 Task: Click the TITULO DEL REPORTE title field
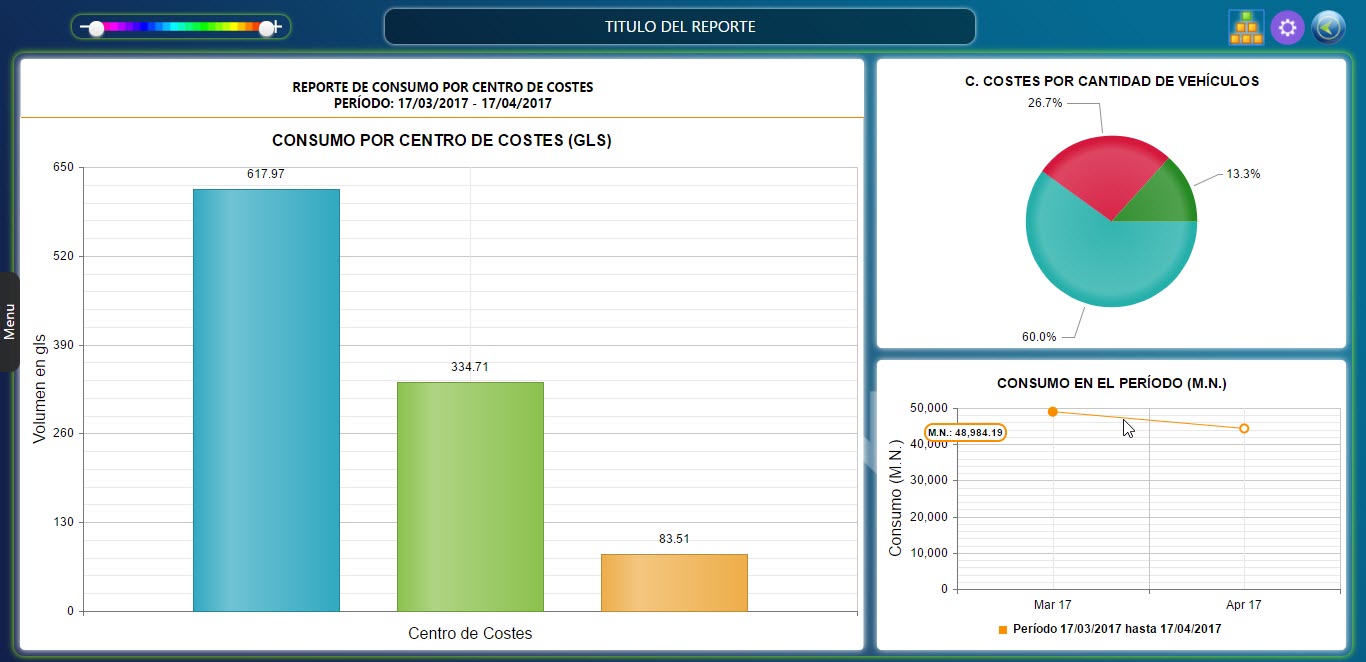679,27
